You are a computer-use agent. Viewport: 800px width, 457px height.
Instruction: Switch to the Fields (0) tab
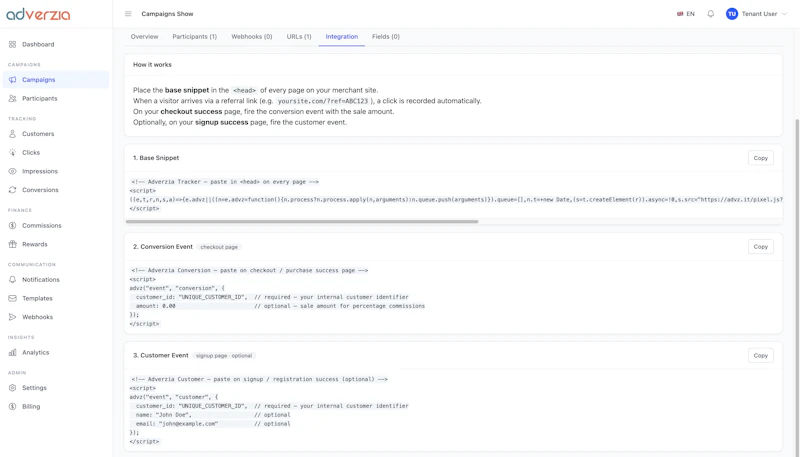click(x=386, y=37)
